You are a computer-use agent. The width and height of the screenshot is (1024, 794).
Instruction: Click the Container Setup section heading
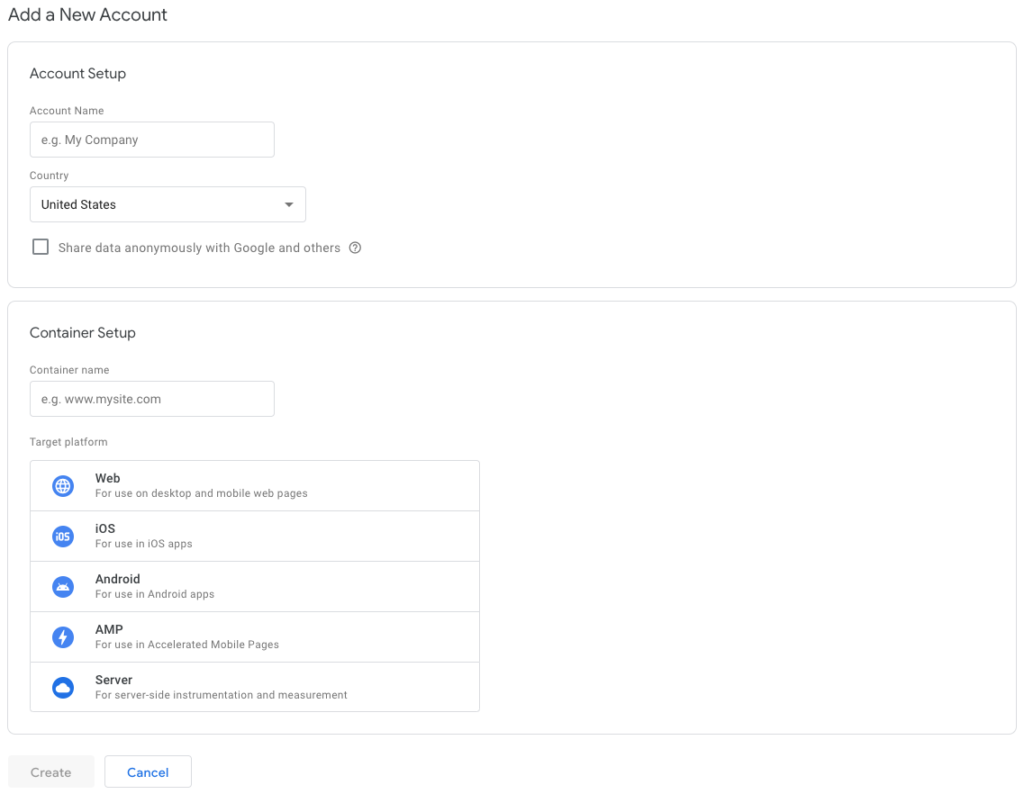click(83, 332)
